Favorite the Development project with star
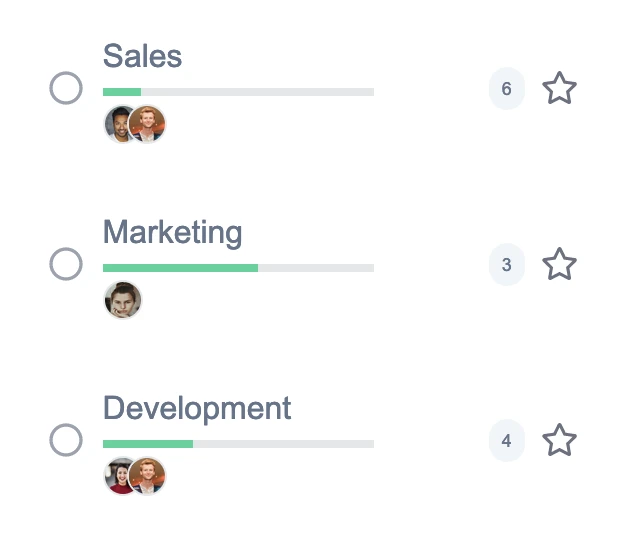 (x=559, y=440)
